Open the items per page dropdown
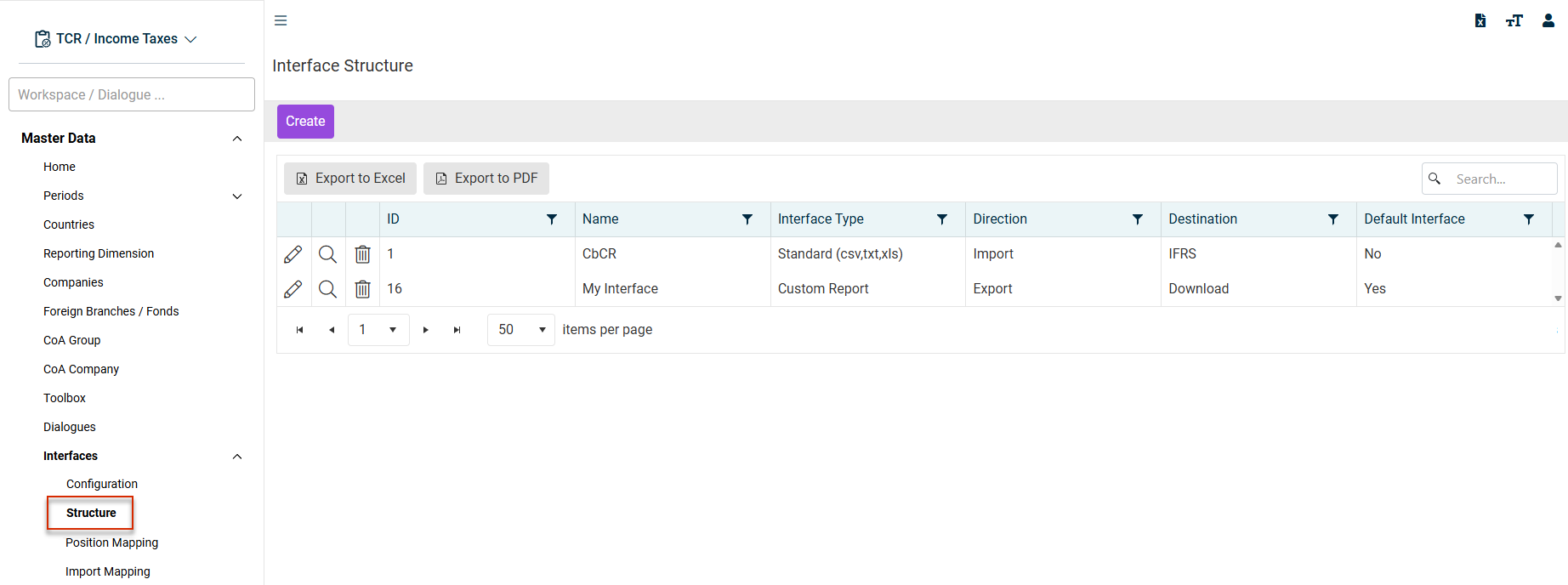Screen dimensions: 1568x585 543,330
